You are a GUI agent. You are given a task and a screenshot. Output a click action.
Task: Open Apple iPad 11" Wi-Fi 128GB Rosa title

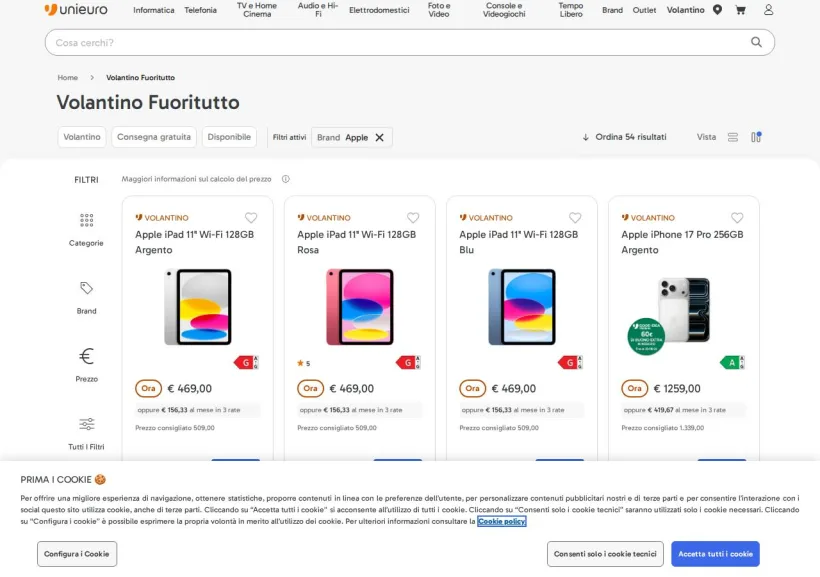point(357,242)
